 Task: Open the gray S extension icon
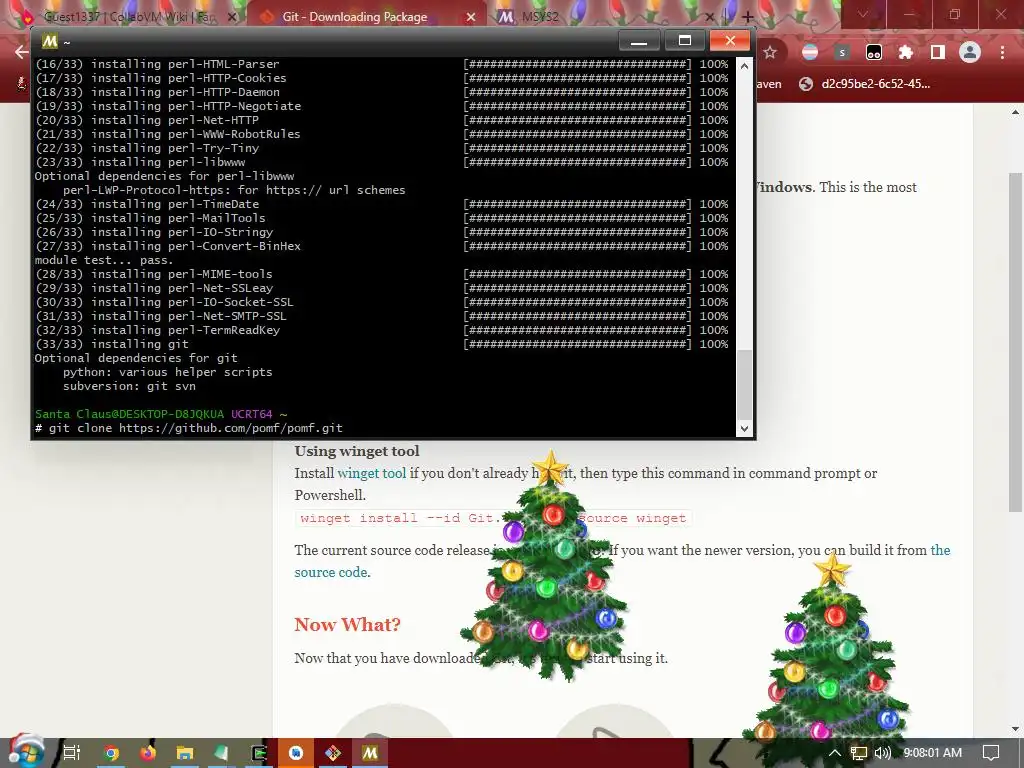pyautogui.click(x=842, y=52)
